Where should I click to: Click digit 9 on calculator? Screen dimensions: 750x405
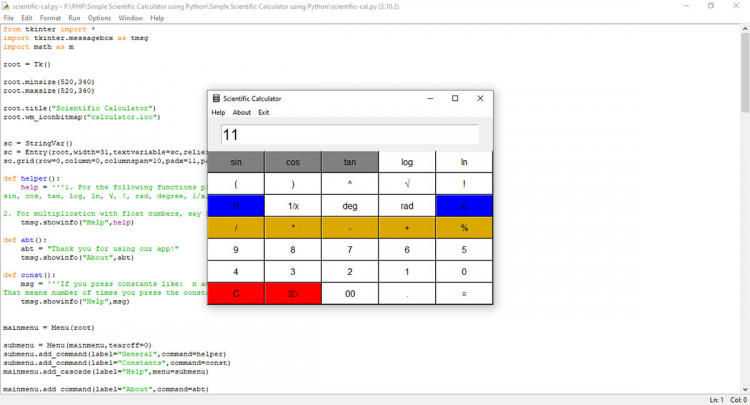click(236, 250)
